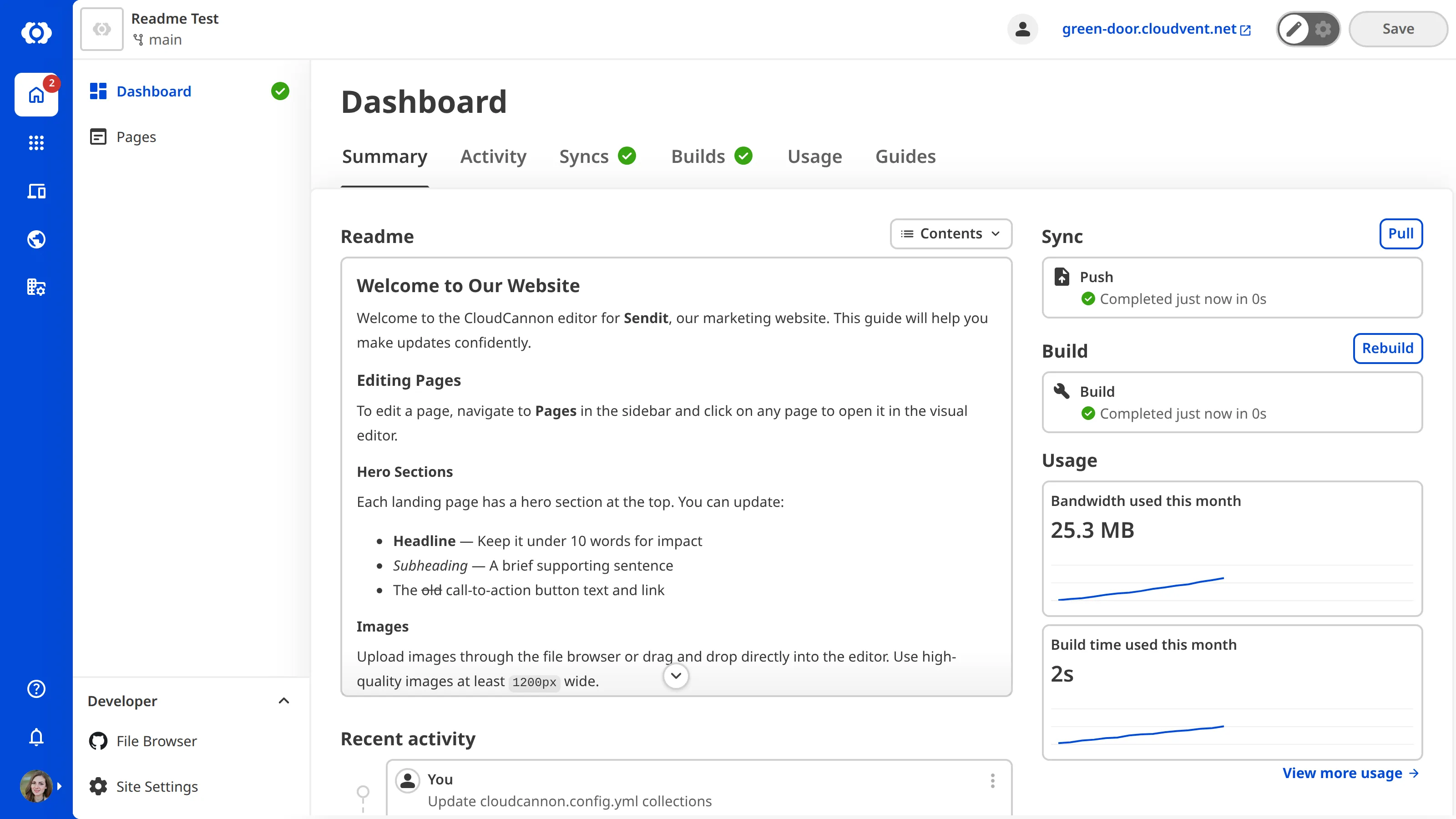Click the Build wrench icon

[x=1062, y=390]
